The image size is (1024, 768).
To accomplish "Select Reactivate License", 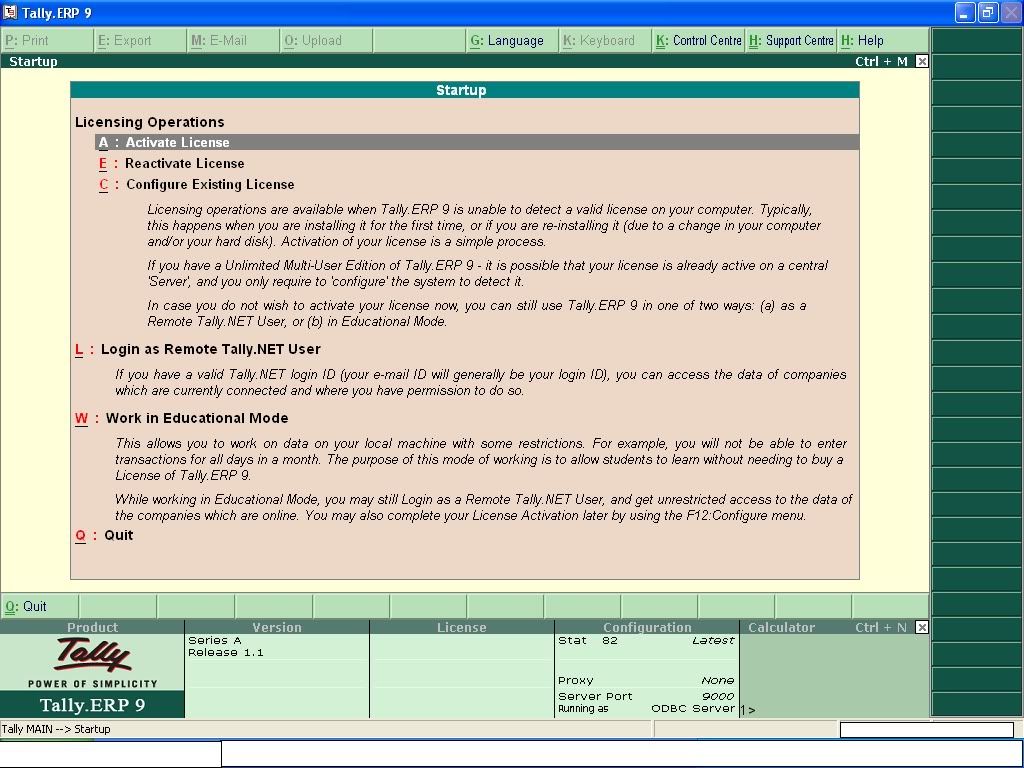I will [172, 163].
